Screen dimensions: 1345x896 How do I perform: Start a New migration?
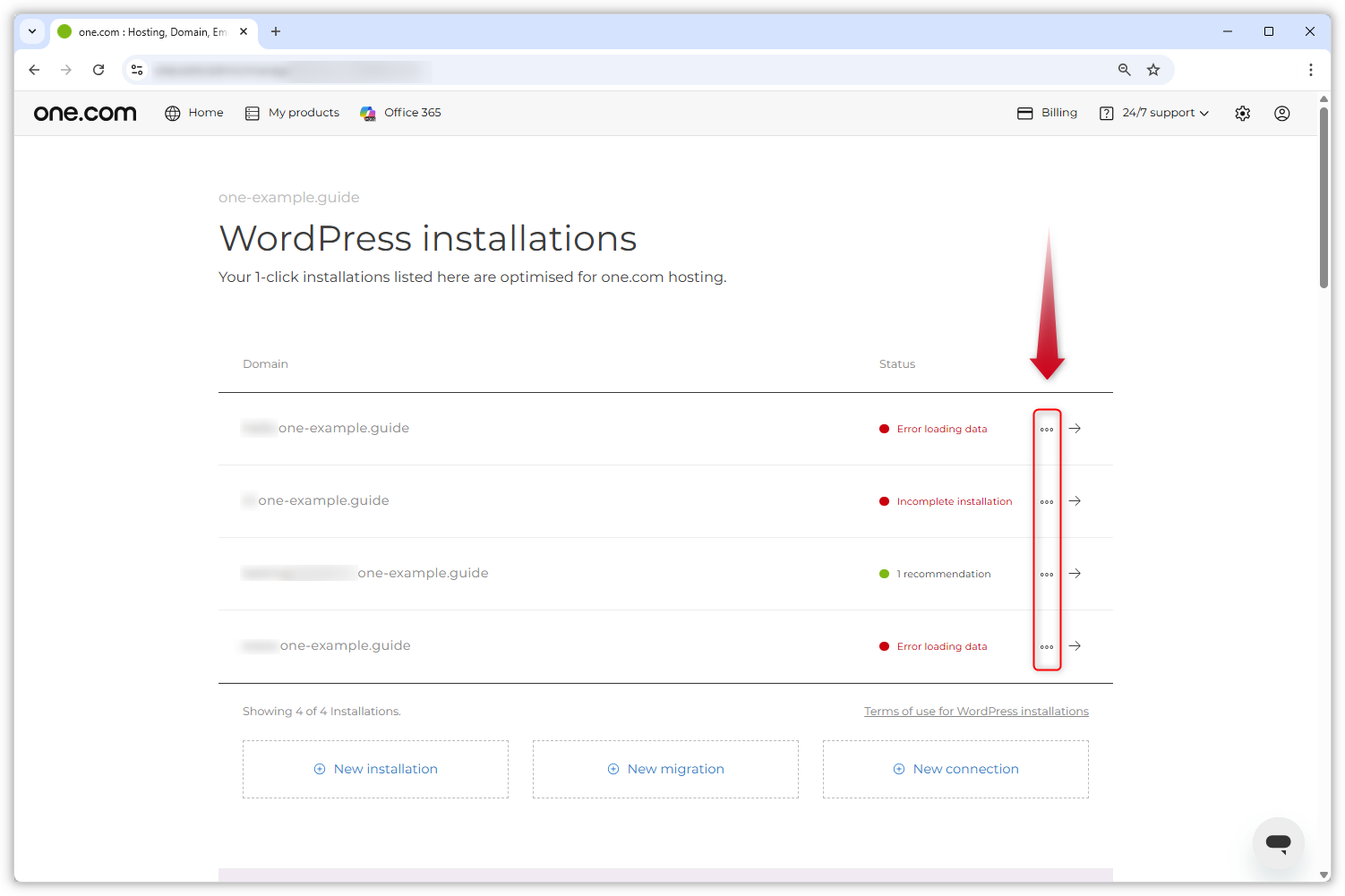[x=665, y=769]
